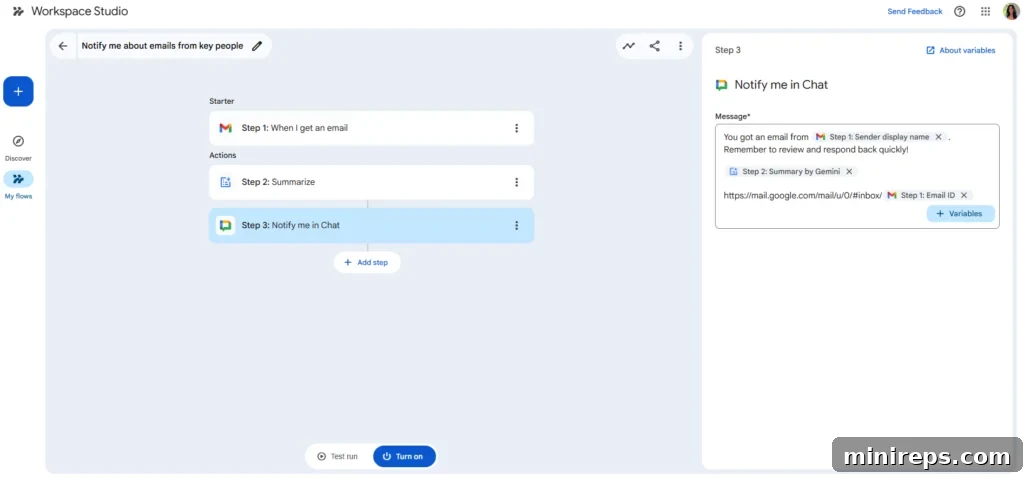The image size is (1024, 478).
Task: Create new flow with blue plus button
Action: [18, 91]
